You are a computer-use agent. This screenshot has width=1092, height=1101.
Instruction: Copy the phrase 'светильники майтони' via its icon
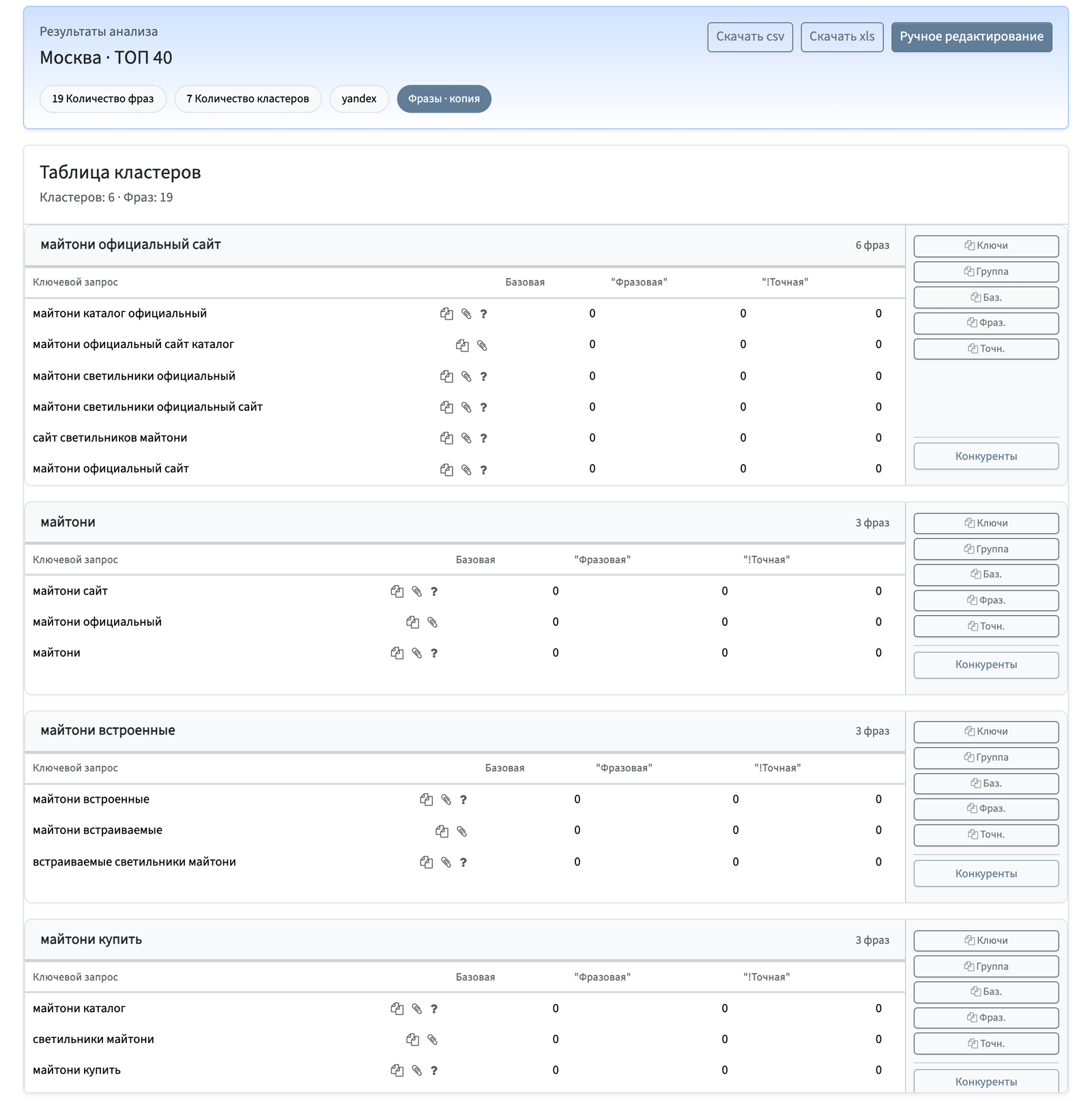[x=412, y=1040]
